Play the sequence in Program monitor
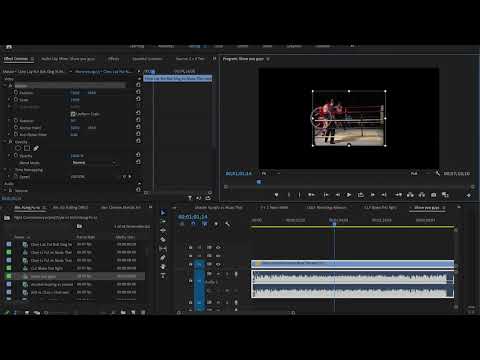Screen dimensions: 480x360 point(349,195)
